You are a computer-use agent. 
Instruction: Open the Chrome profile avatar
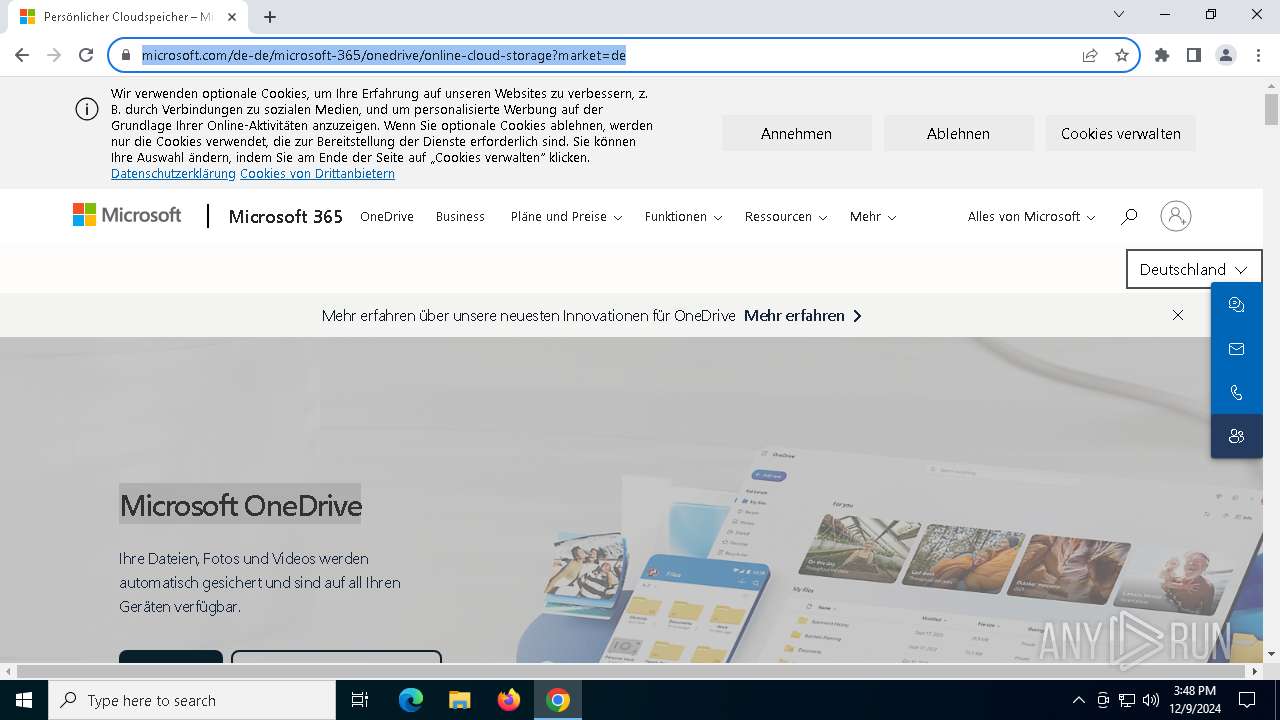pyautogui.click(x=1226, y=55)
